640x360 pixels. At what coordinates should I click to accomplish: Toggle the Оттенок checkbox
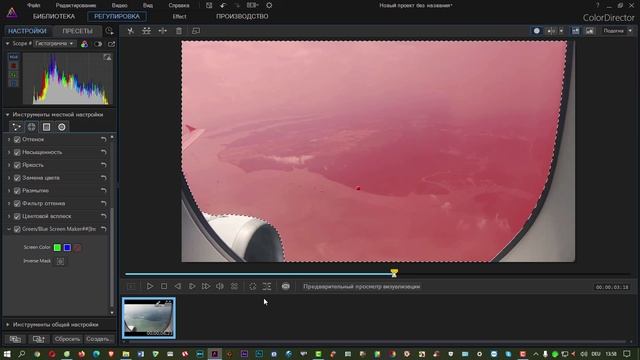[17, 140]
